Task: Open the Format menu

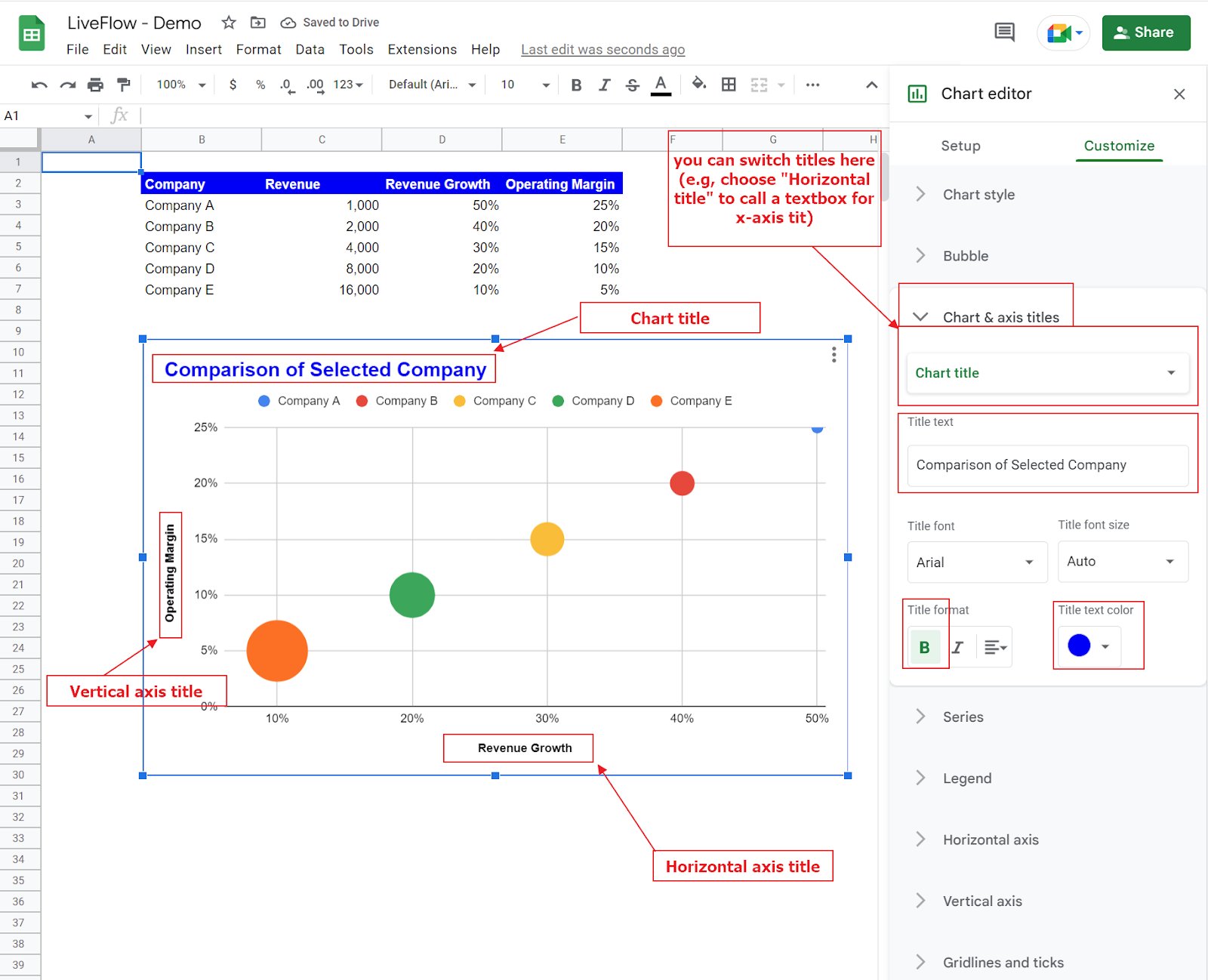Action: click(258, 49)
